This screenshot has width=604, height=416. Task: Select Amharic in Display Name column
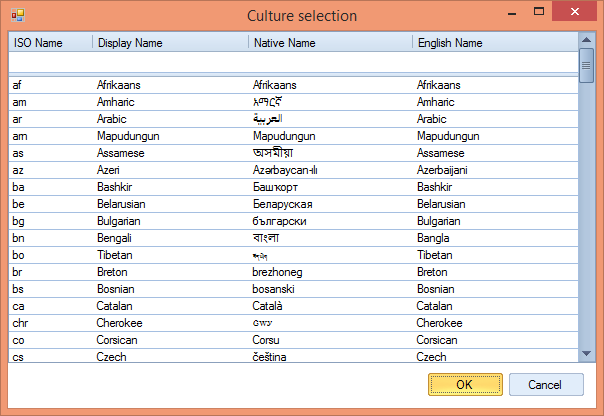[116, 102]
